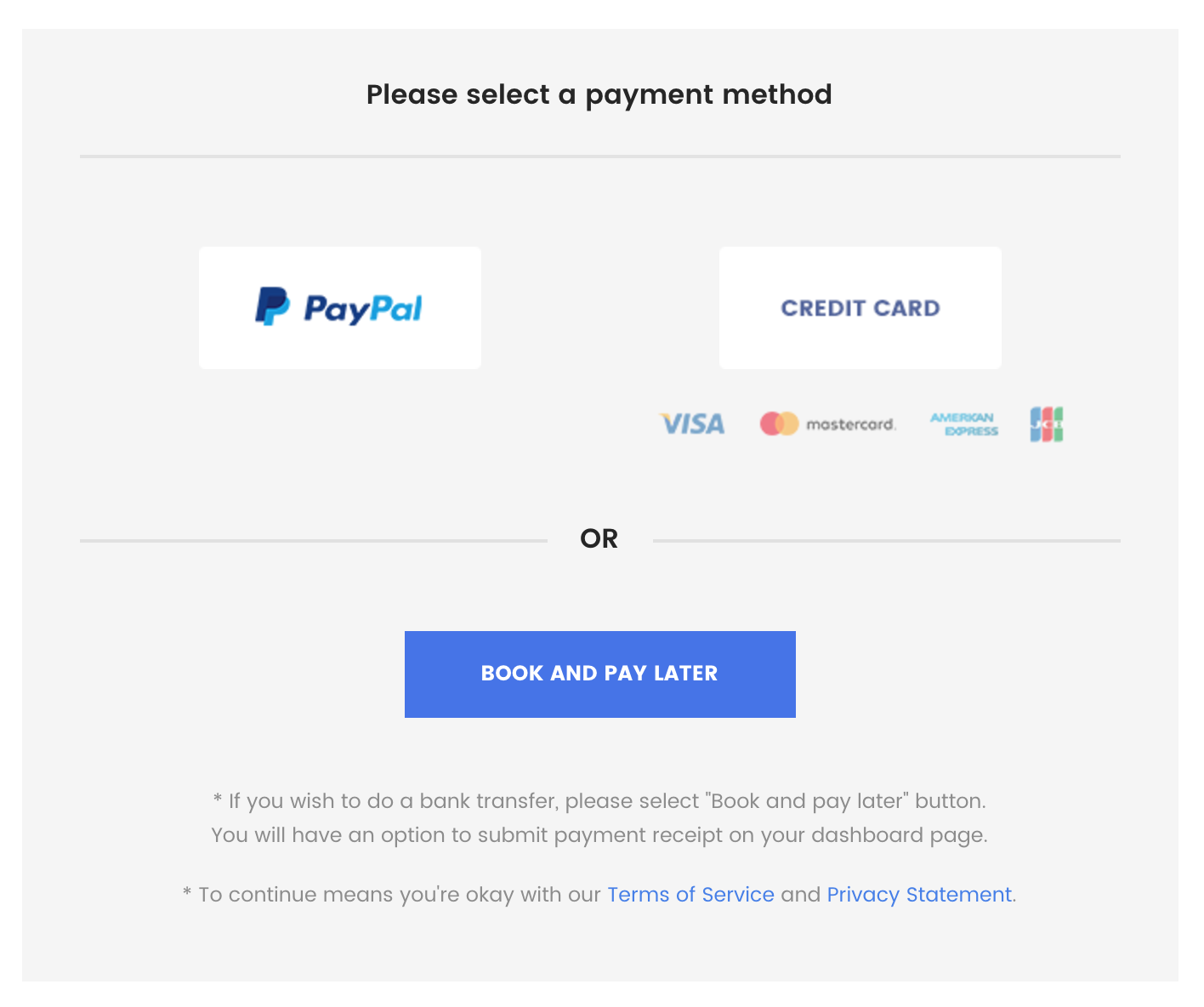Click the divider line right of OR

(x=886, y=540)
